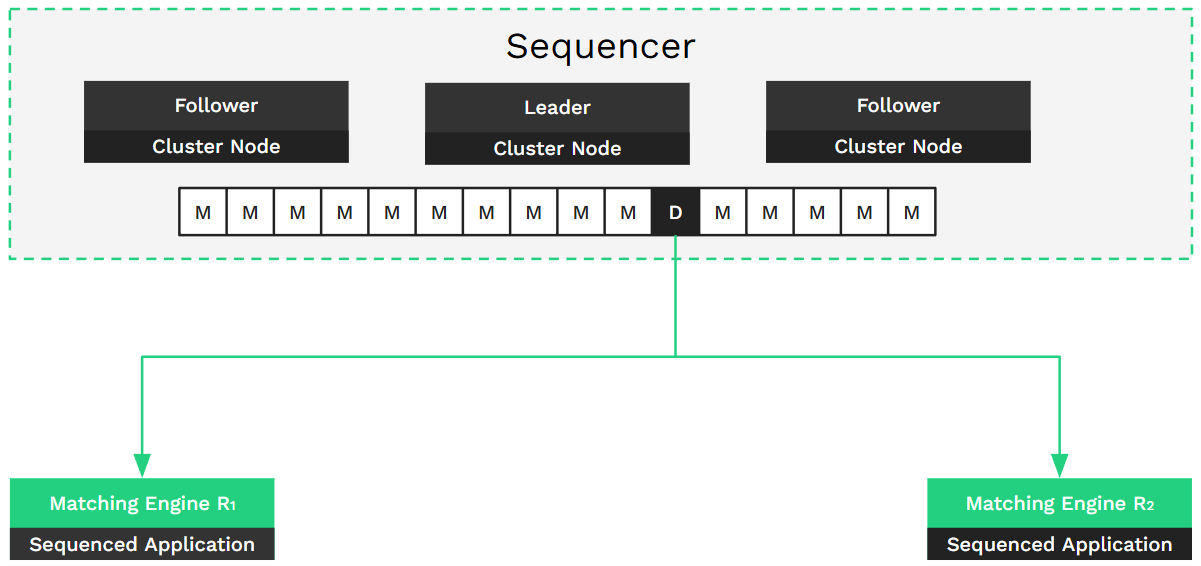Click Cluster Node label under right Follower
Image resolution: width=1201 pixels, height=566 pixels.
tap(898, 147)
